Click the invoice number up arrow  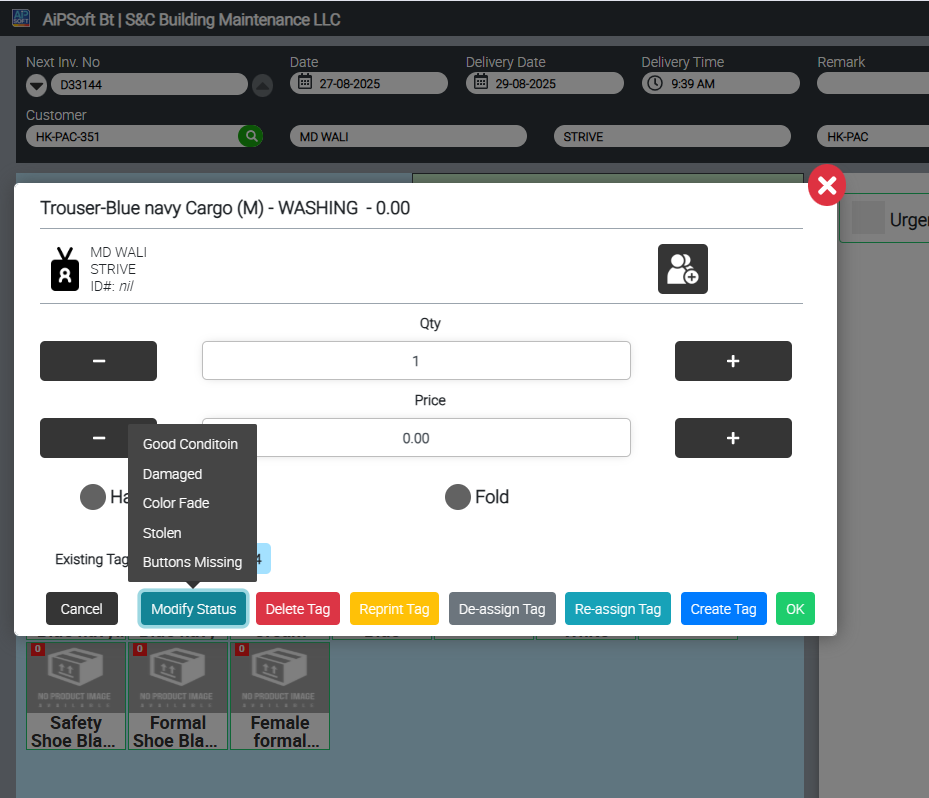[x=262, y=85]
